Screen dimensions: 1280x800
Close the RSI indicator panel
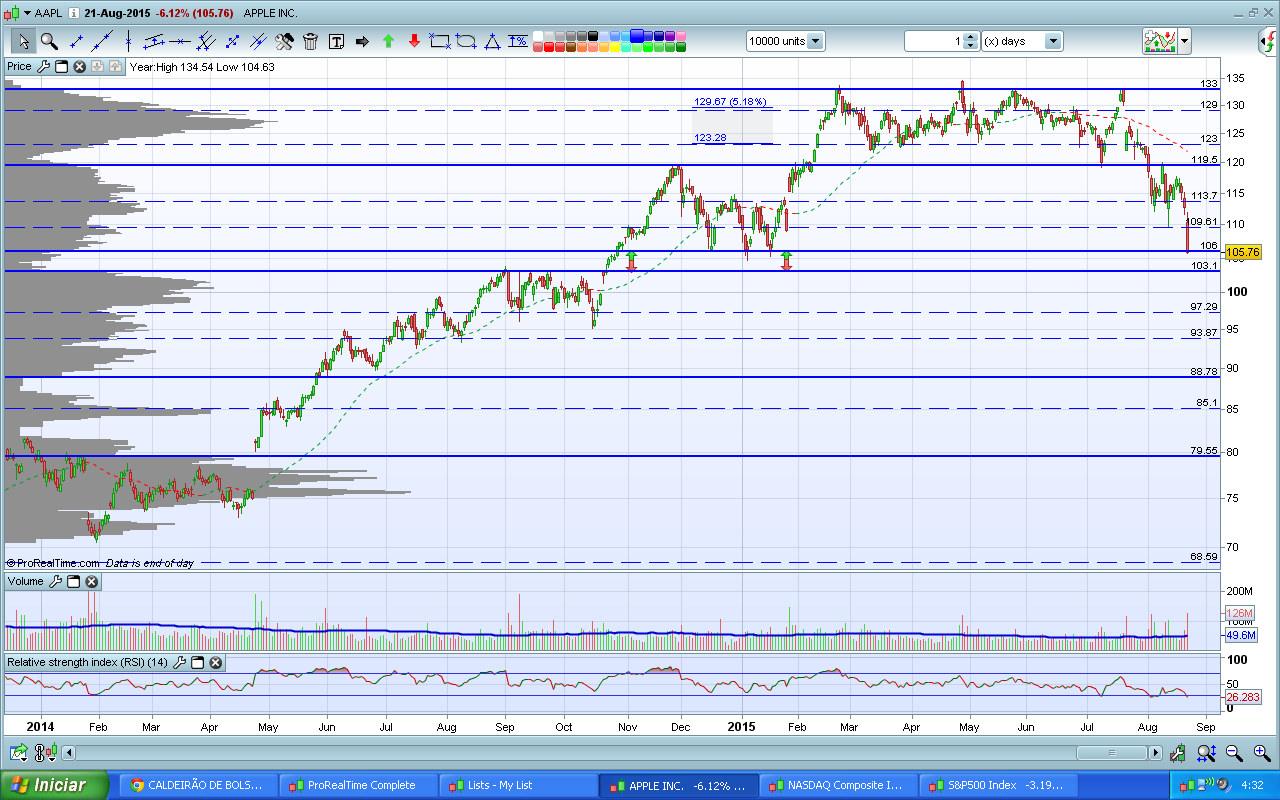tap(215, 662)
